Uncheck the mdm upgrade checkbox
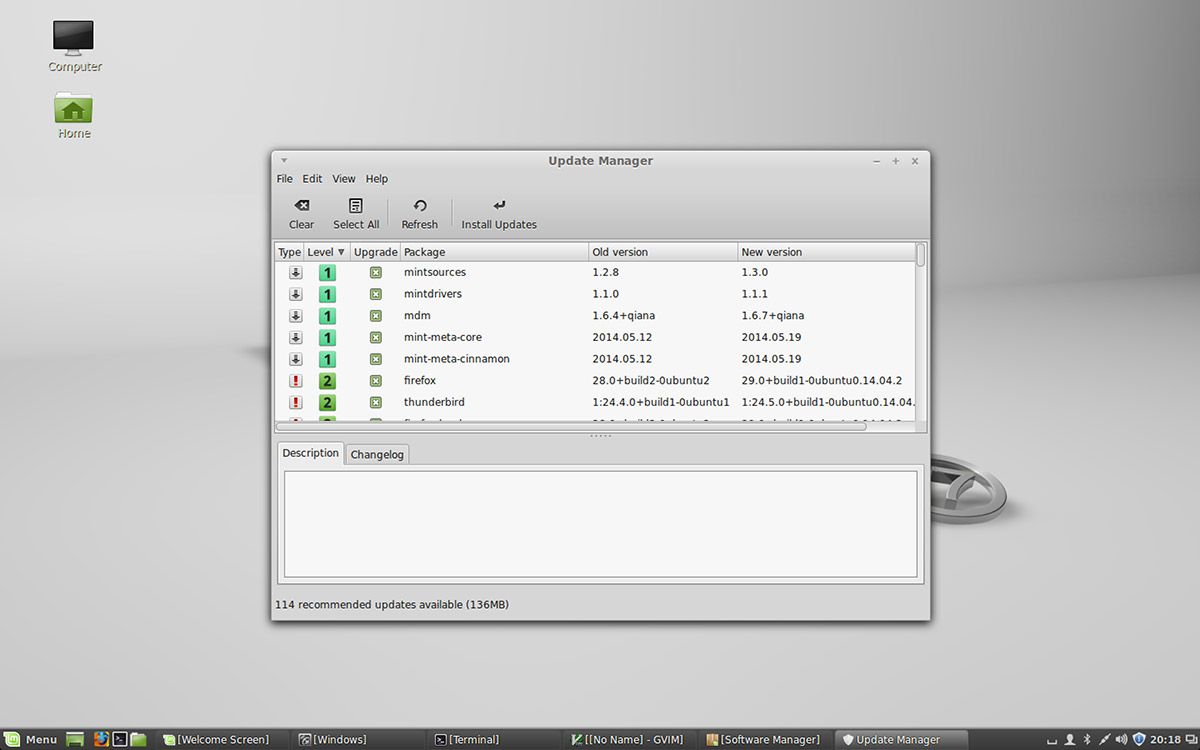Screen dimensions: 1200x750 pyautogui.click(x=376, y=316)
